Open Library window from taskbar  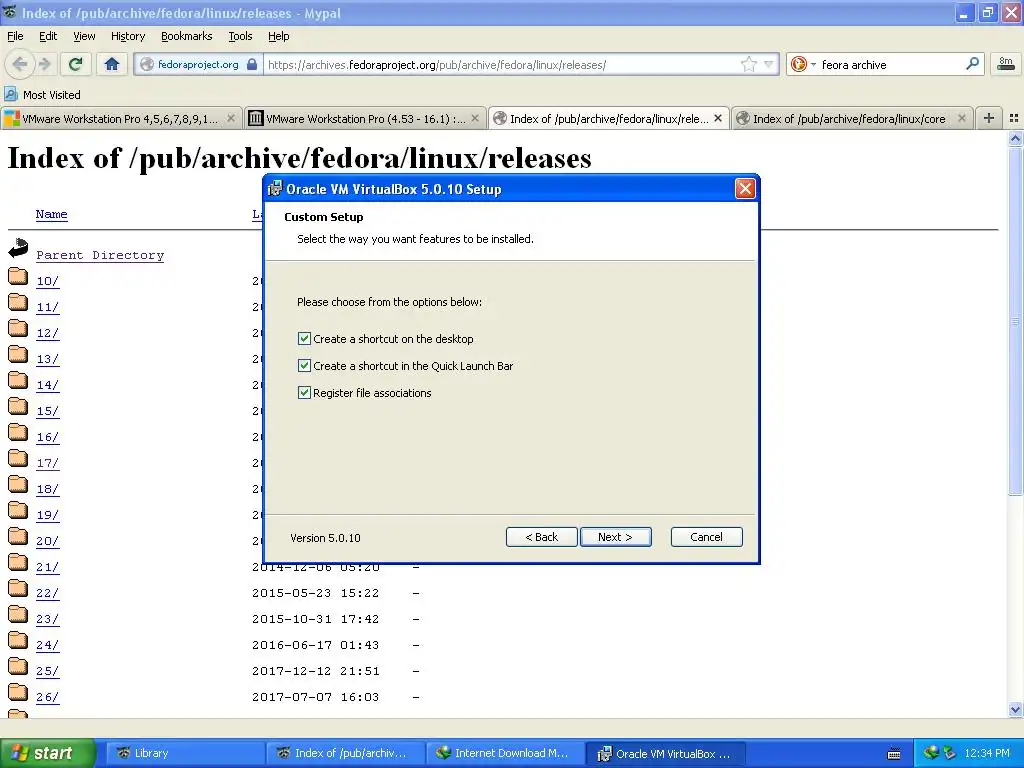pyautogui.click(x=185, y=753)
